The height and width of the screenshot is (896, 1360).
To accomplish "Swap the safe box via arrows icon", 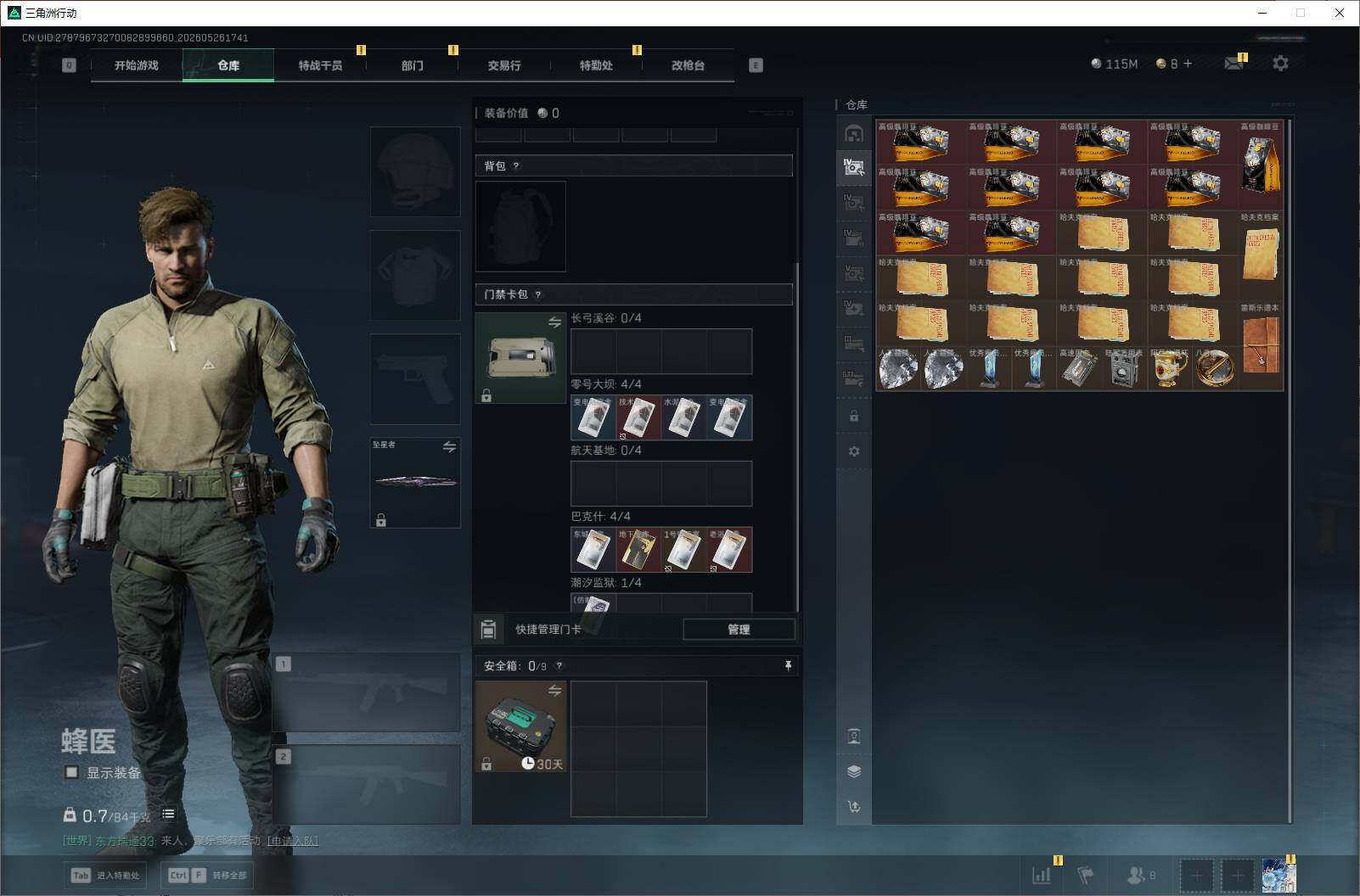I will tap(554, 690).
